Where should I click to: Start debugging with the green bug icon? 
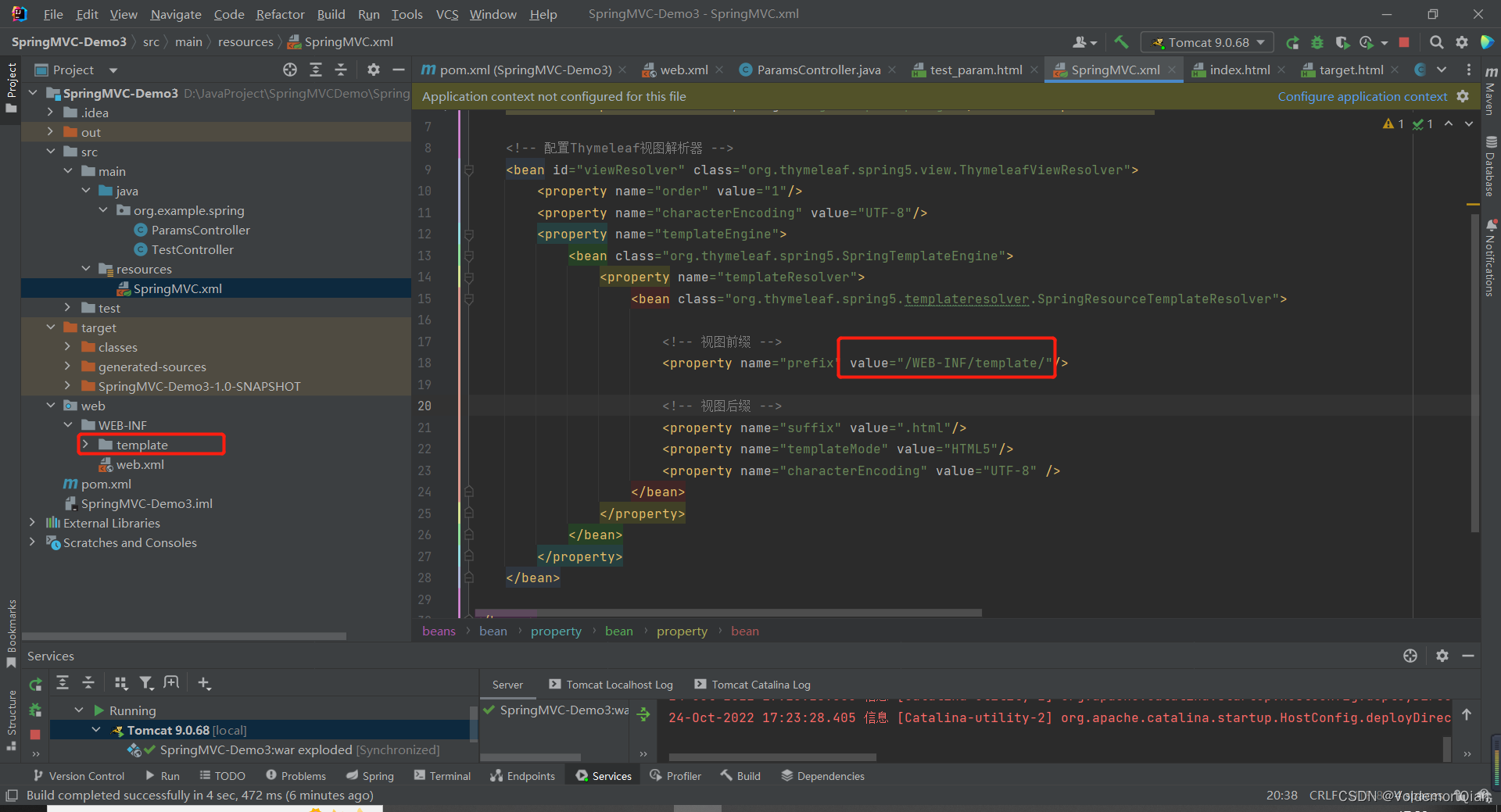(1317, 42)
